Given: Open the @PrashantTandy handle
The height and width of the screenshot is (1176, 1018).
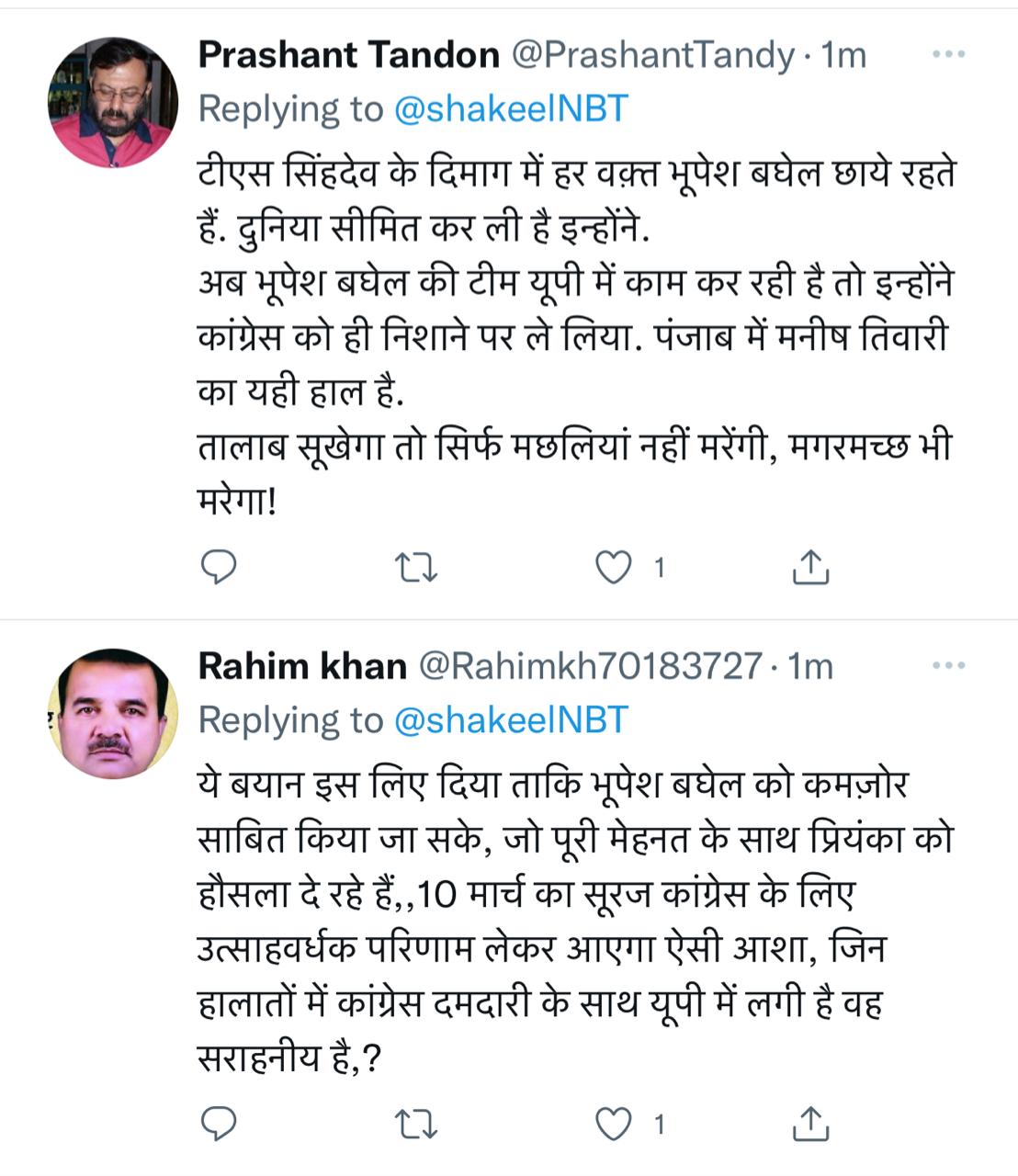Looking at the screenshot, I should [652, 55].
